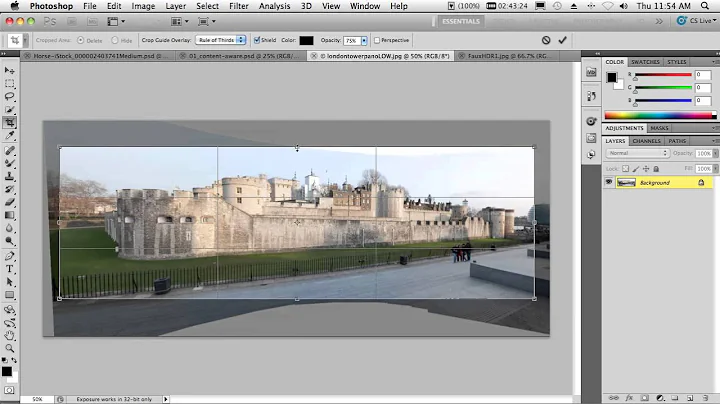Enable the Perspective checkbox
The height and width of the screenshot is (404, 720).
pos(377,40)
